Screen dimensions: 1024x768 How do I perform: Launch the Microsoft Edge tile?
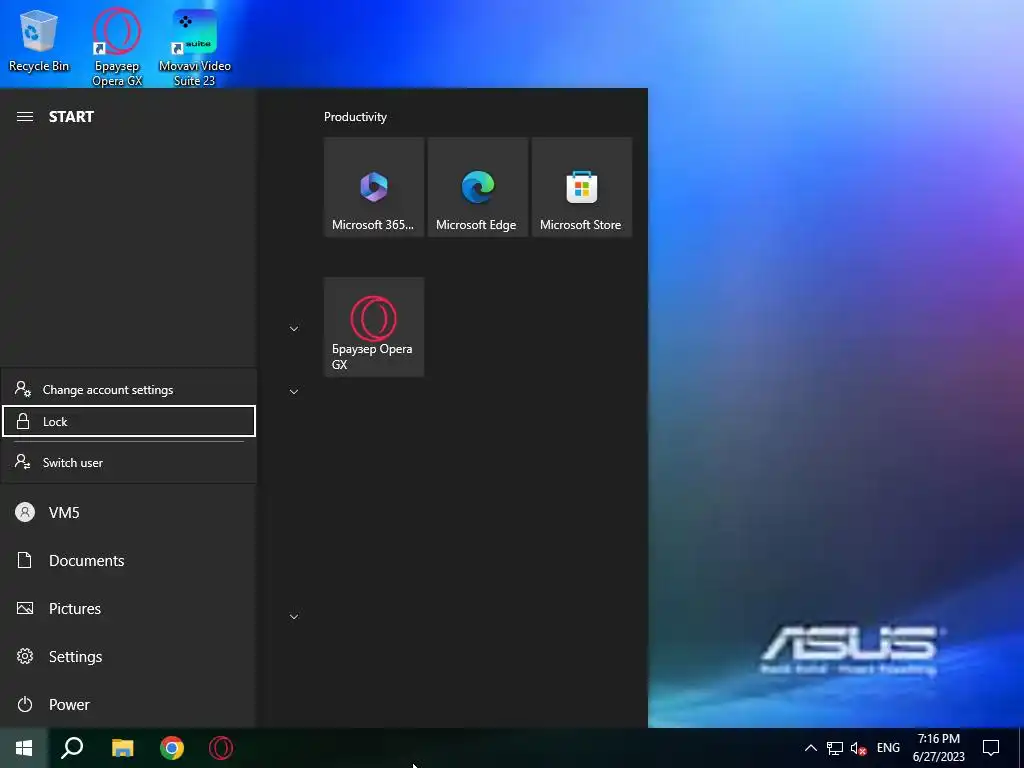point(477,187)
